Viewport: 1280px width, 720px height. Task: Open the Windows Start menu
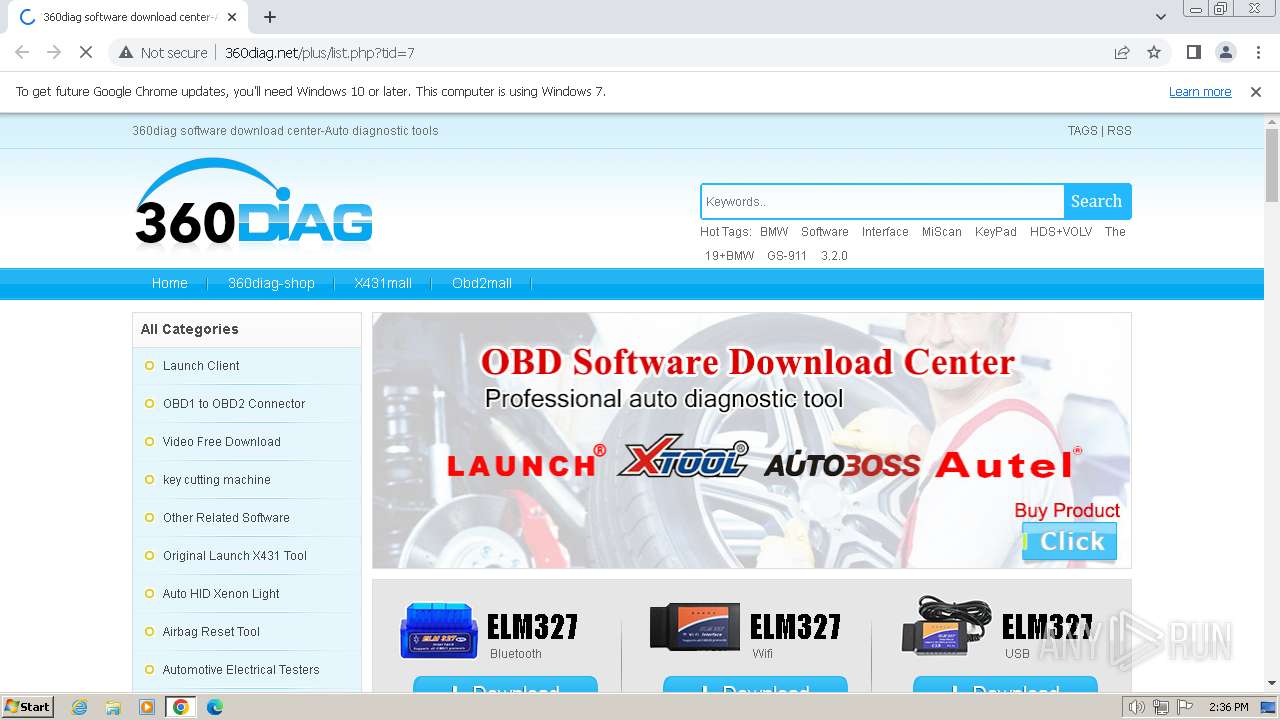28,707
